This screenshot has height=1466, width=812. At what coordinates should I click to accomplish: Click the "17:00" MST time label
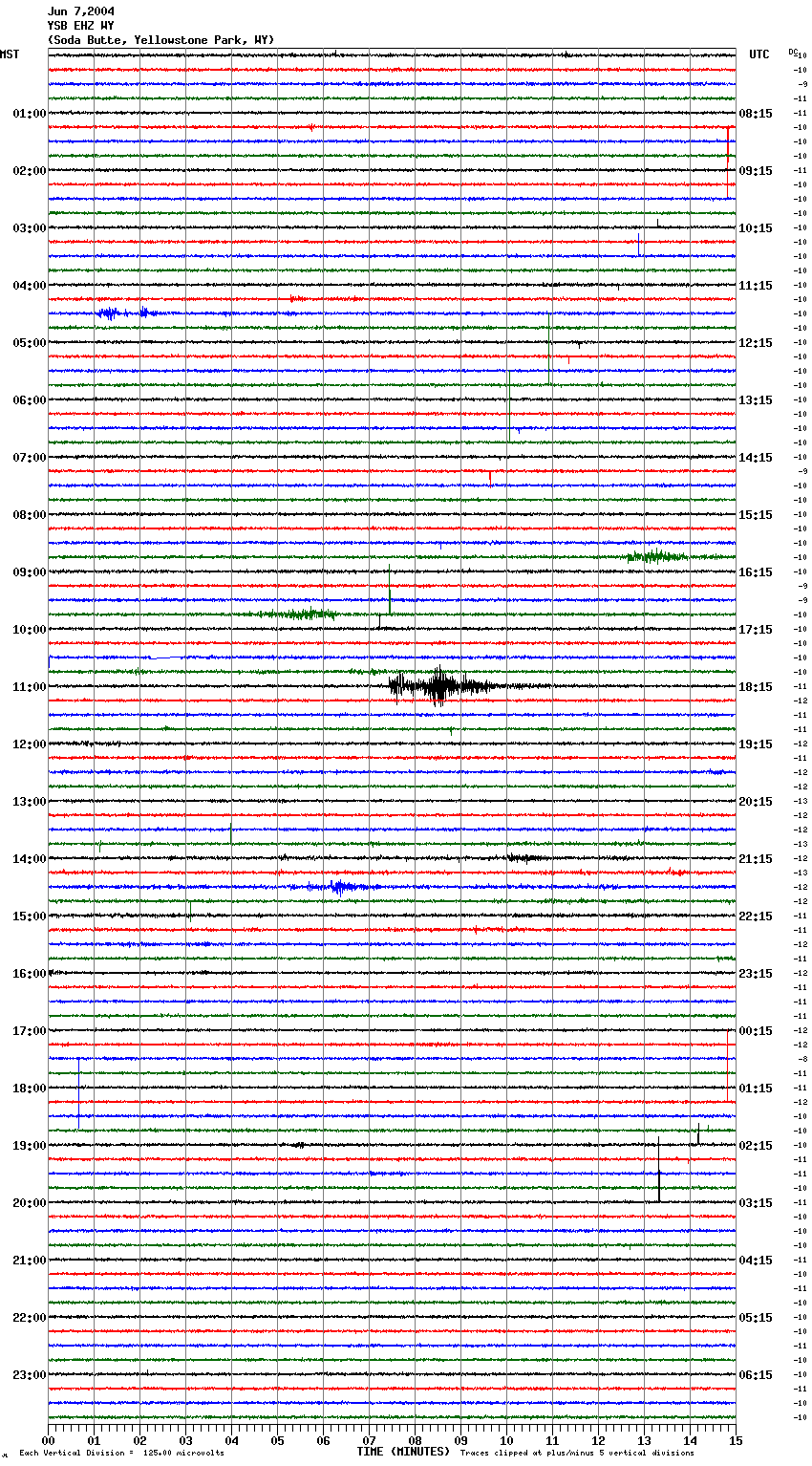30,1031
